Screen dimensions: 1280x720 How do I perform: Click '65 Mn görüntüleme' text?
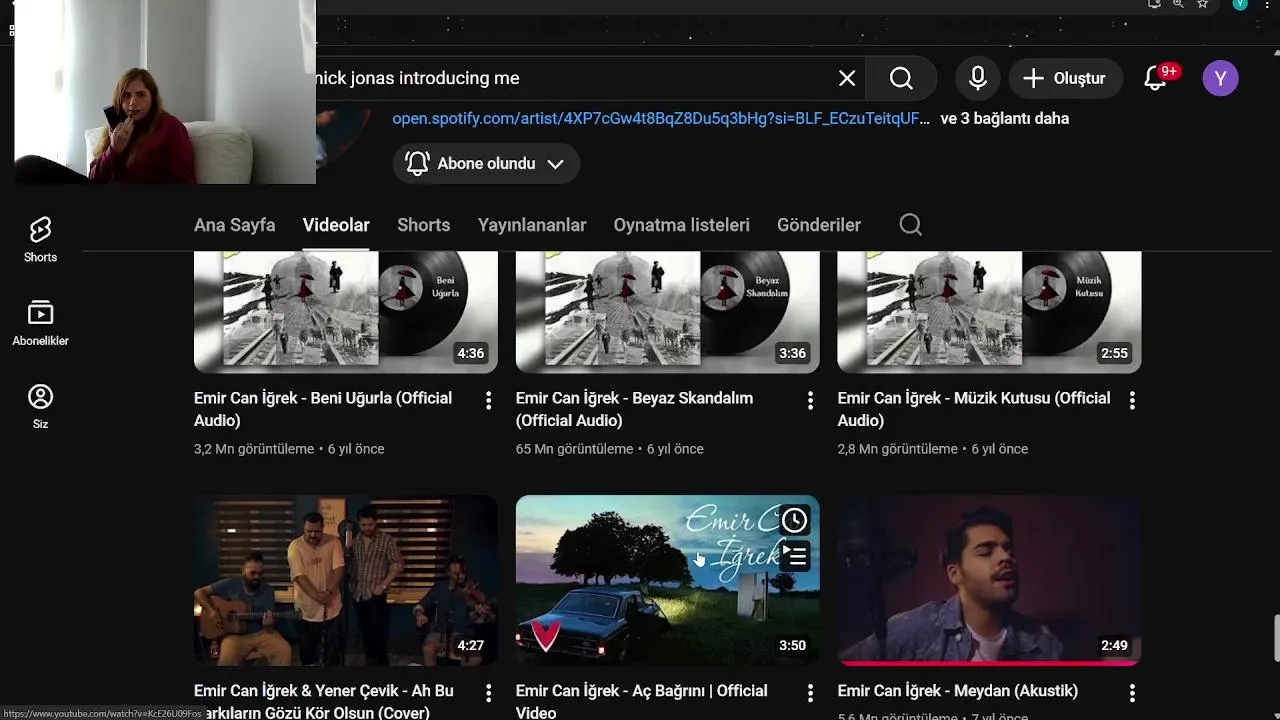pyautogui.click(x=575, y=449)
